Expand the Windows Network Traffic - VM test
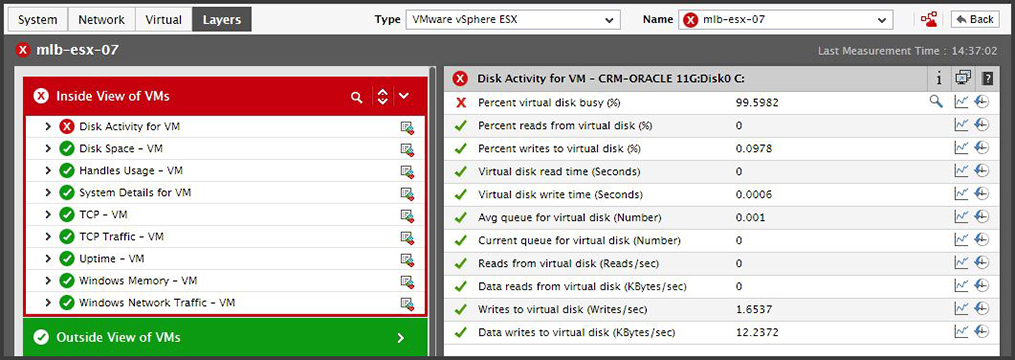Image resolution: width=1015 pixels, height=360 pixels. [x=48, y=303]
